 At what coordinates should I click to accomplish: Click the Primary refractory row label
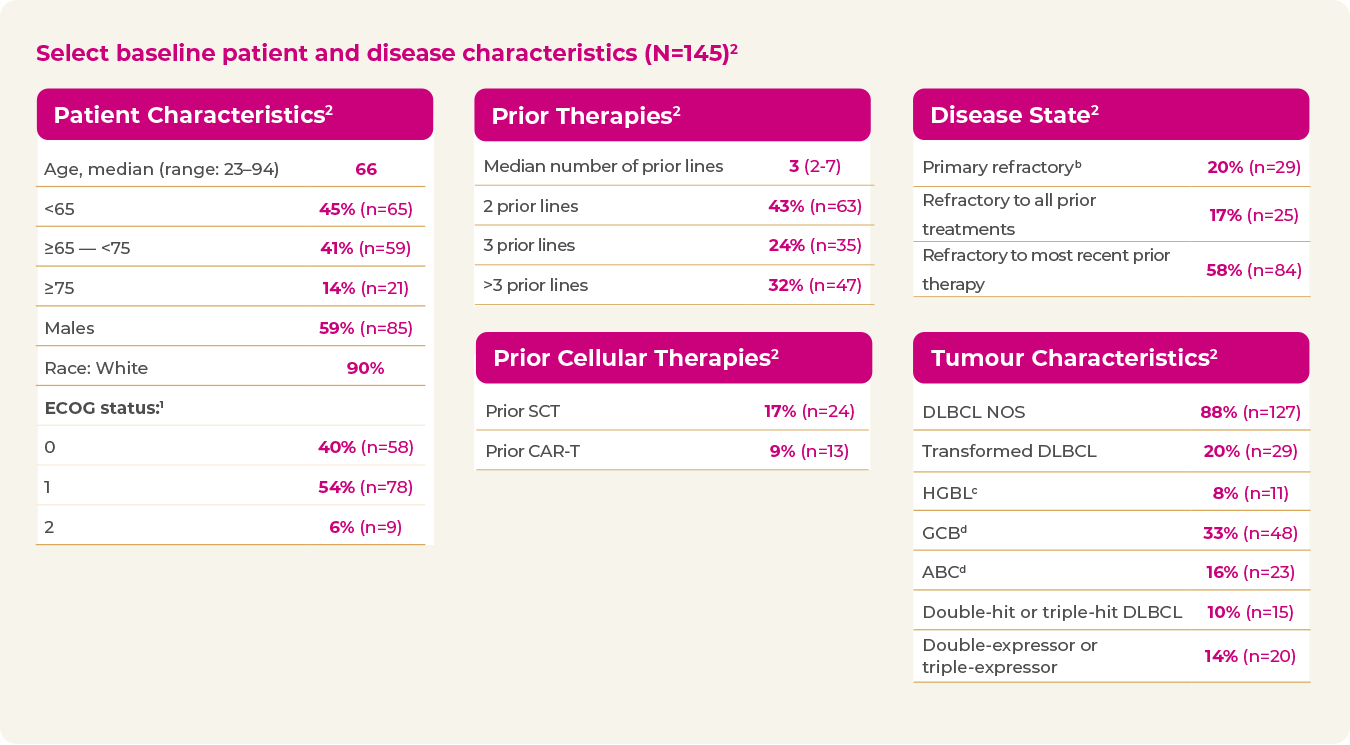tap(1002, 167)
